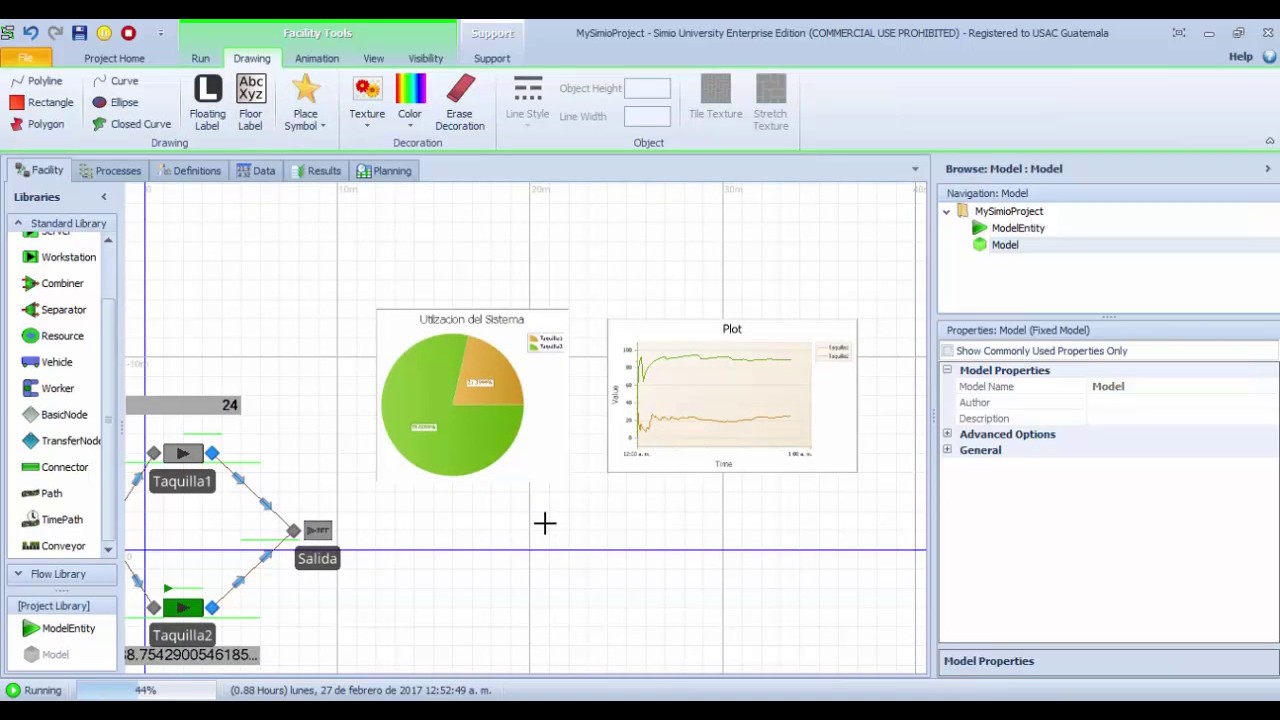Click the Tile Texture button
The width and height of the screenshot is (1280, 720).
715,98
